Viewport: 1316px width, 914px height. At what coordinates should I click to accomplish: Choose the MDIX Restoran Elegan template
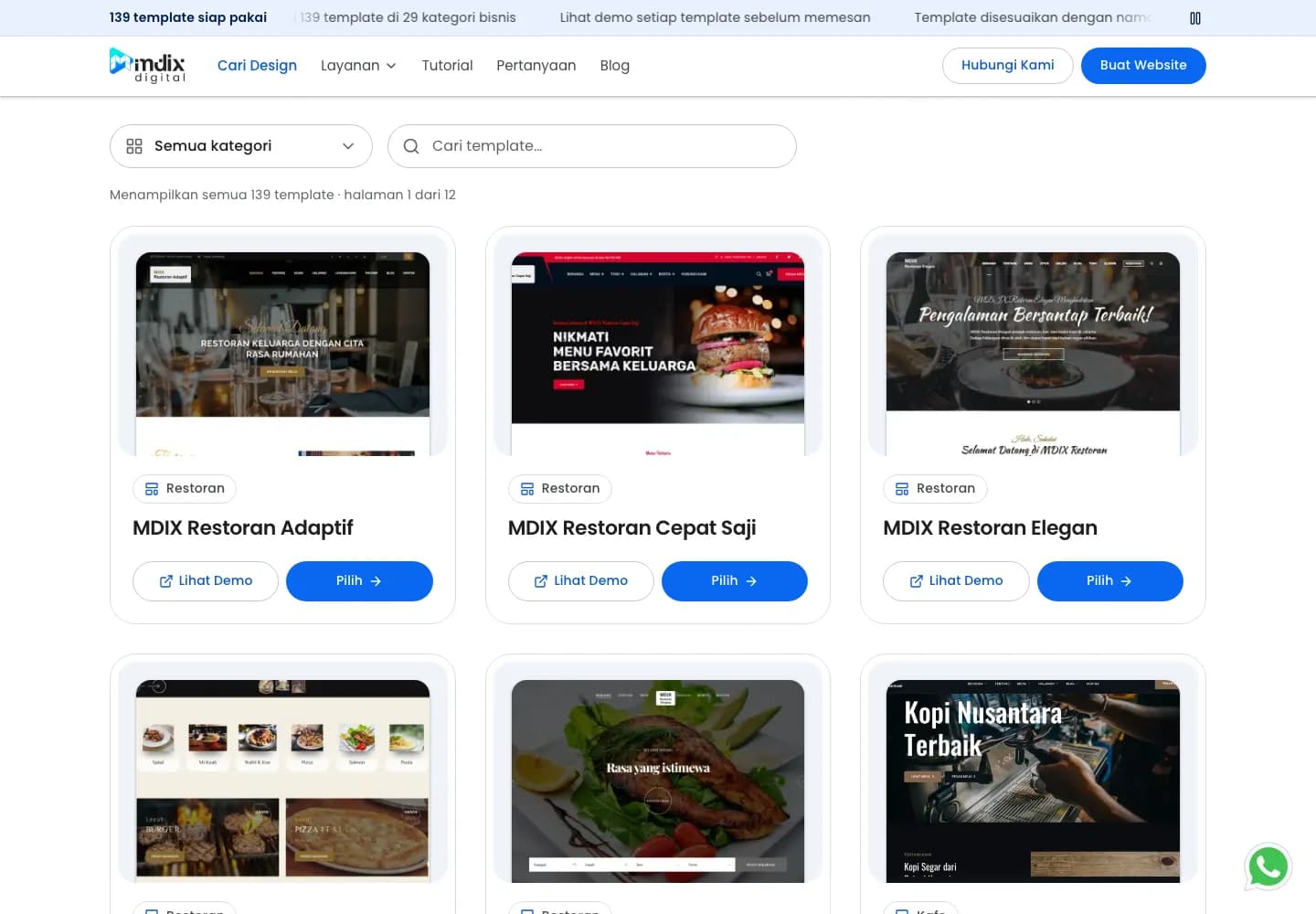[1110, 581]
